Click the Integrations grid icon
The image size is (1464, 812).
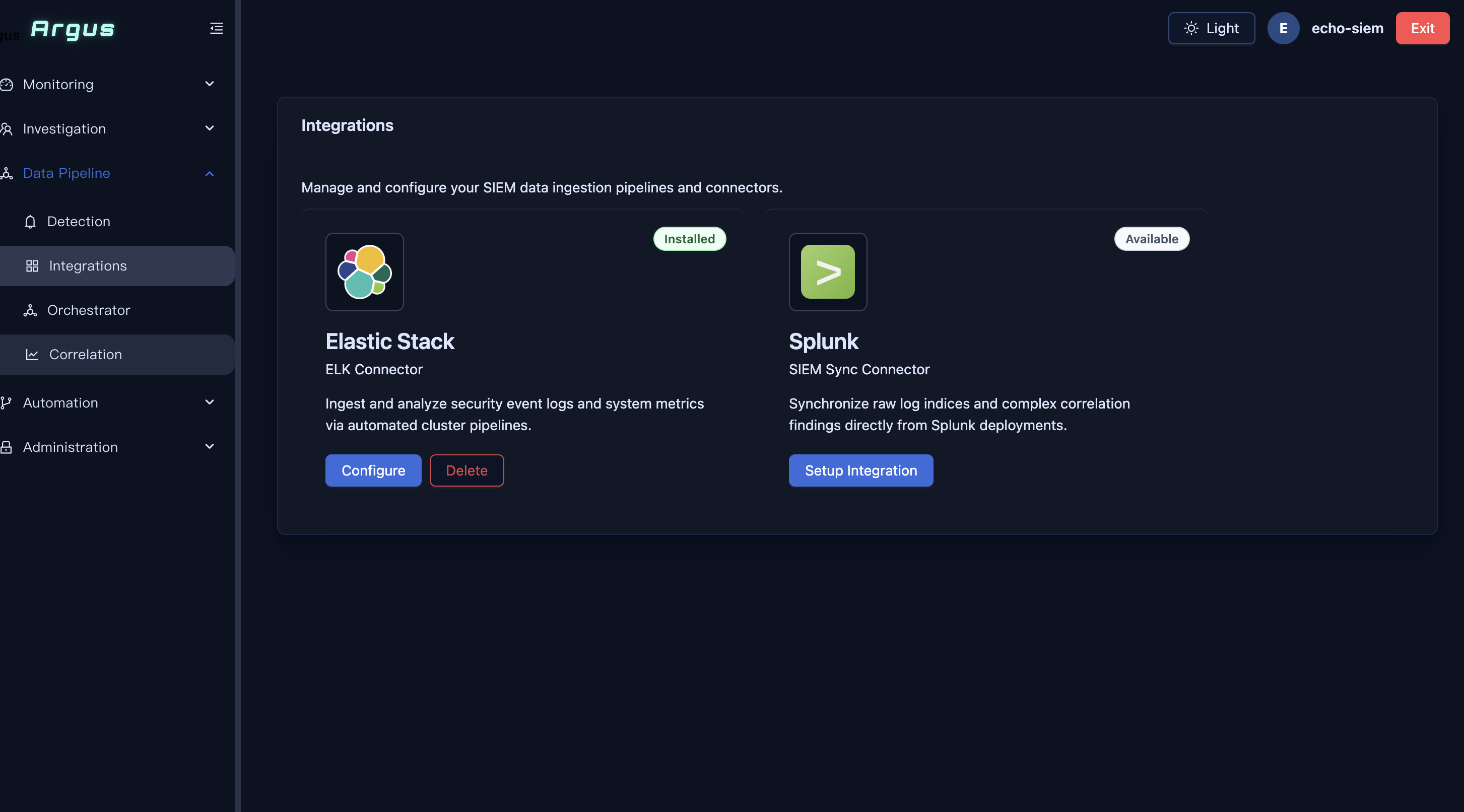coord(32,266)
